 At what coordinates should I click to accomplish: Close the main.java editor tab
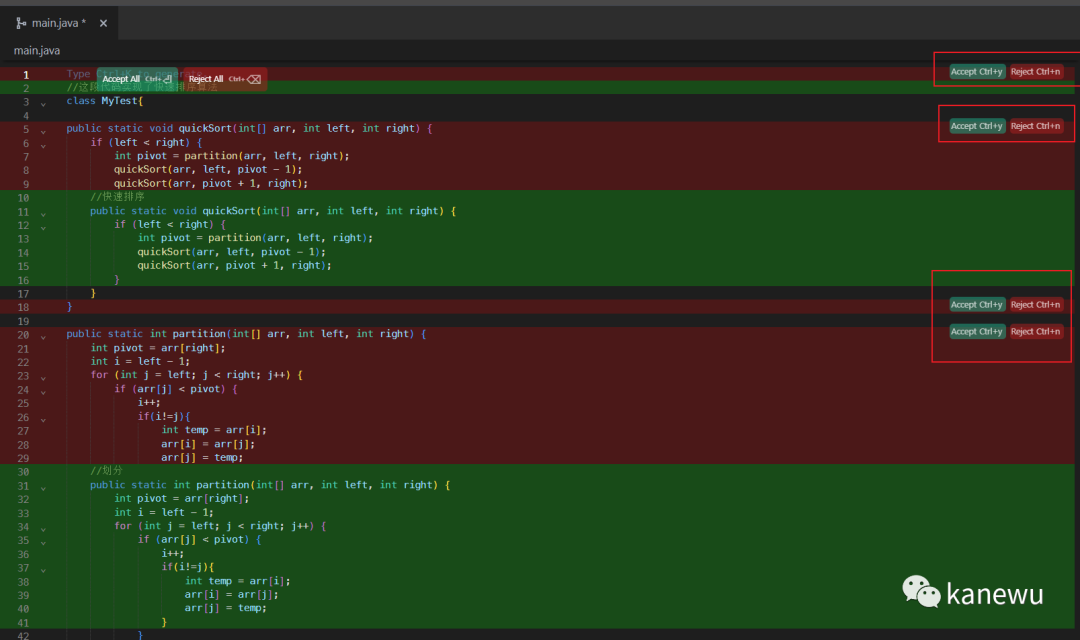click(103, 23)
